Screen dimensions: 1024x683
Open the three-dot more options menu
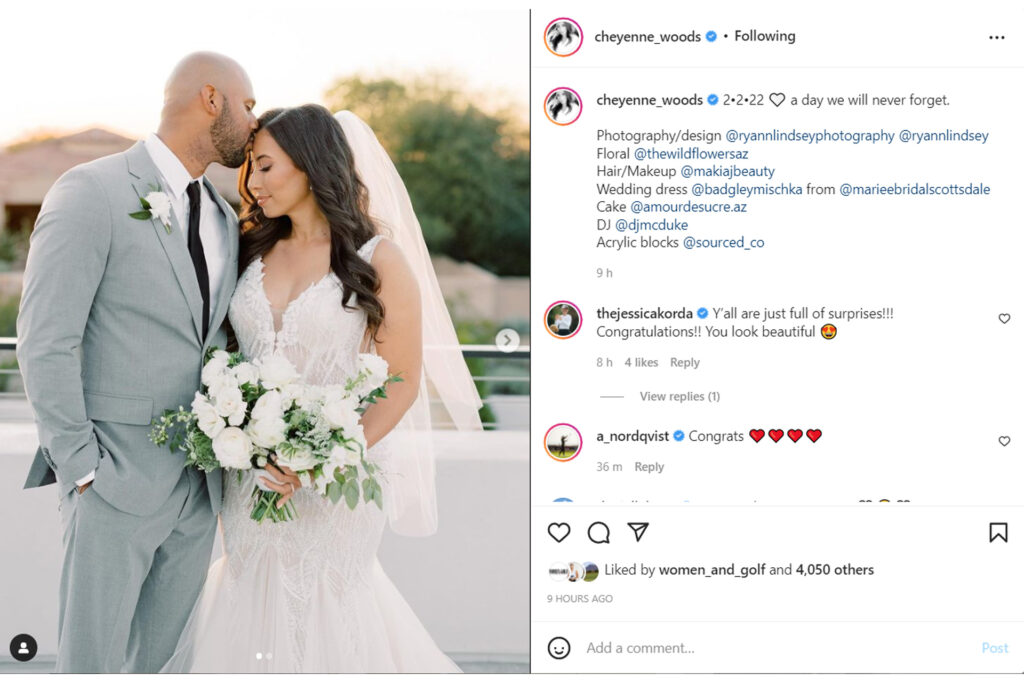coord(997,37)
